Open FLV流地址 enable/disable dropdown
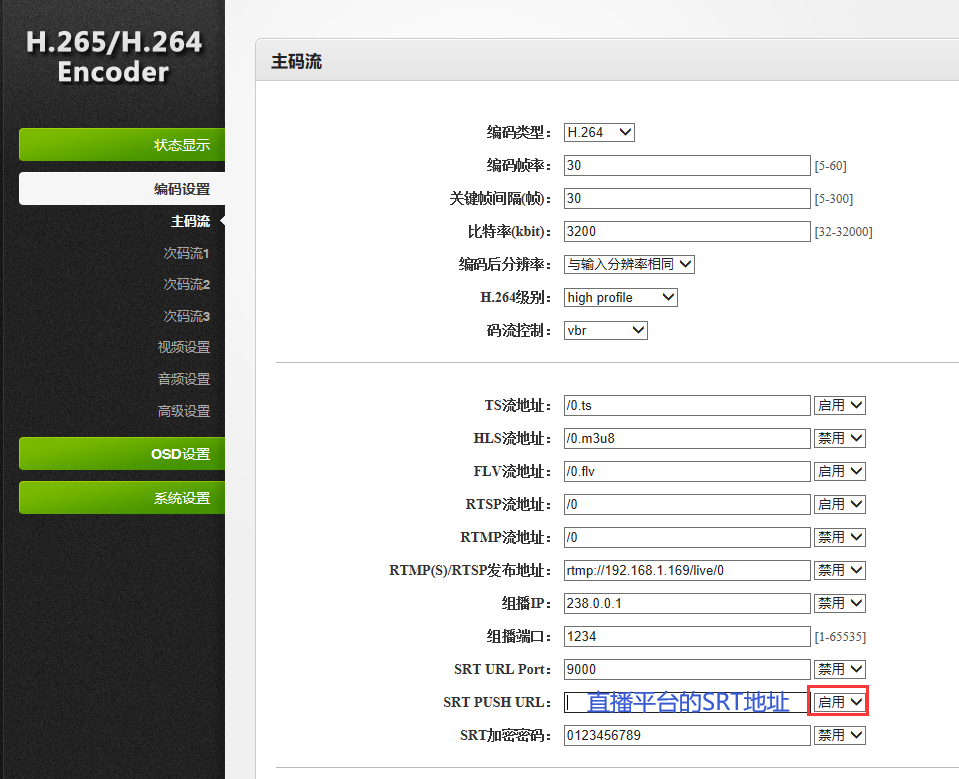Screen dimensions: 959x779 click(x=839, y=471)
